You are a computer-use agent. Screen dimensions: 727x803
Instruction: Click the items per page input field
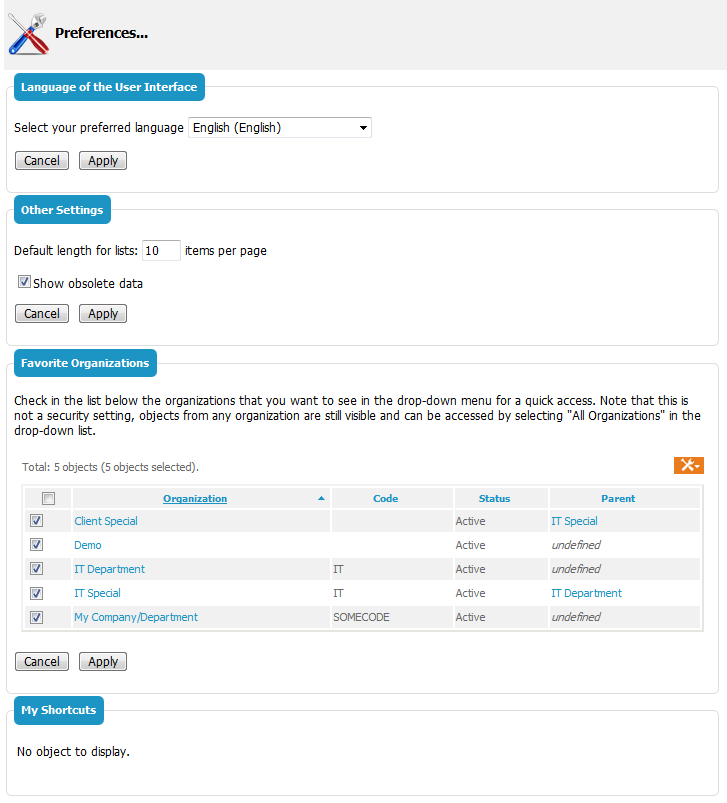[x=161, y=250]
